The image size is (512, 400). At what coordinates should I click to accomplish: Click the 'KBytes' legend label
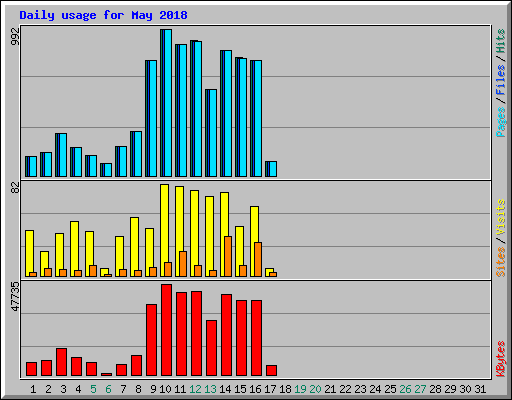(501, 359)
